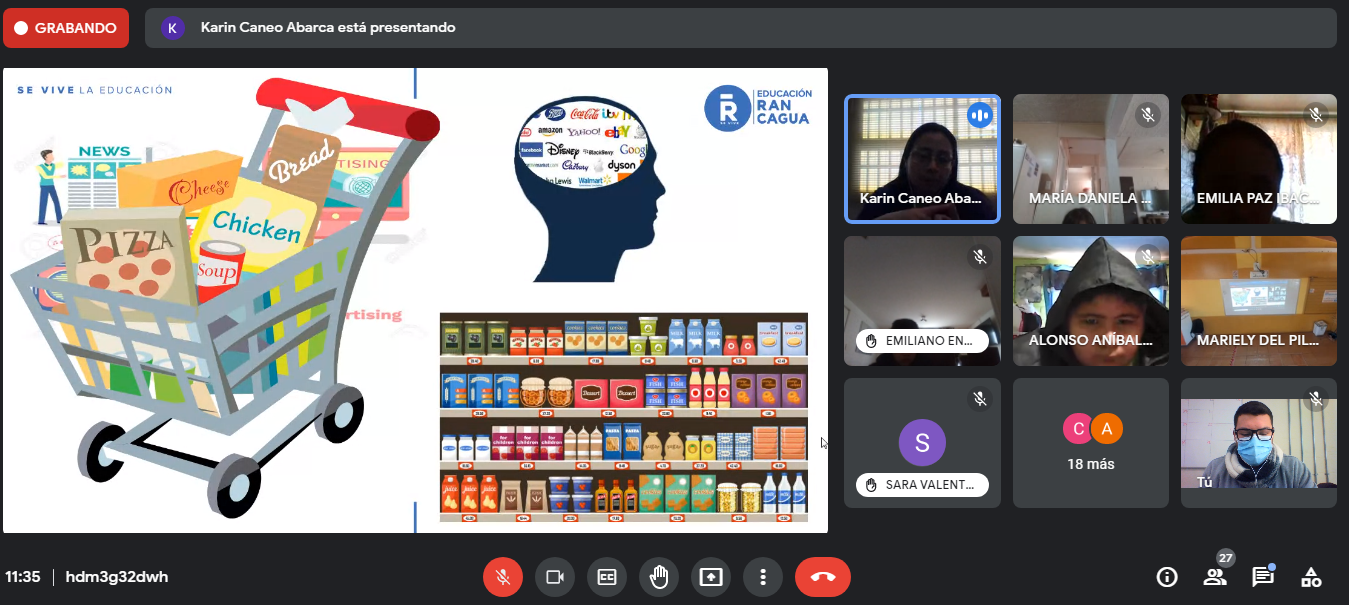Select MARÍA DANIELA video tile
The width and height of the screenshot is (1349, 605).
pos(1090,158)
